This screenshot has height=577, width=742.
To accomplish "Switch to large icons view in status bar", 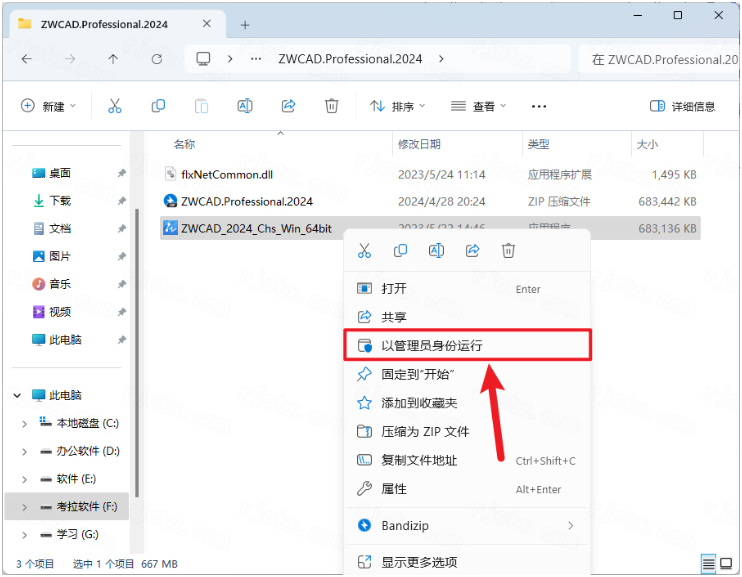I will pyautogui.click(x=728, y=563).
